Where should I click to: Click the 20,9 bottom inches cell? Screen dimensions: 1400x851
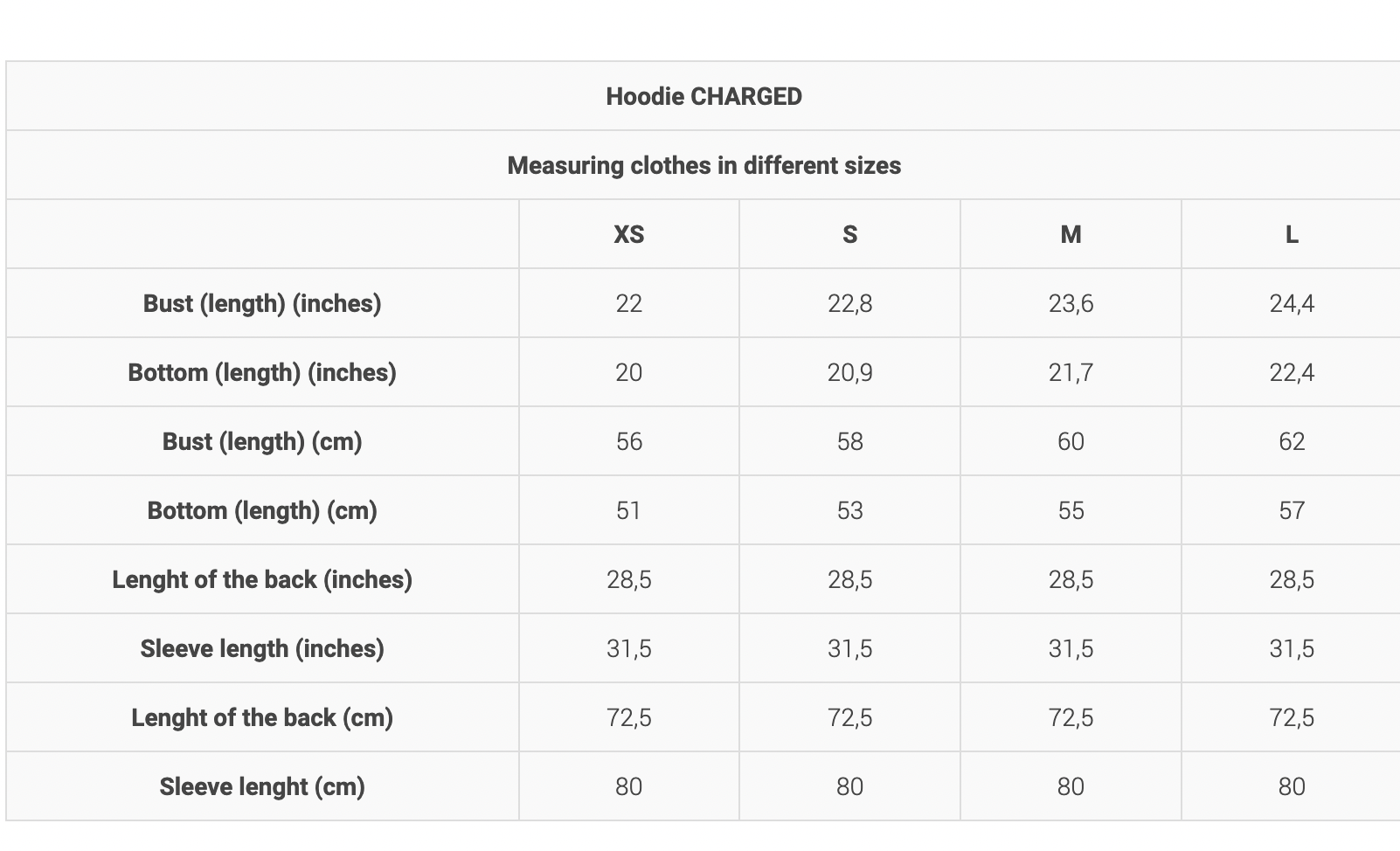pyautogui.click(x=849, y=372)
